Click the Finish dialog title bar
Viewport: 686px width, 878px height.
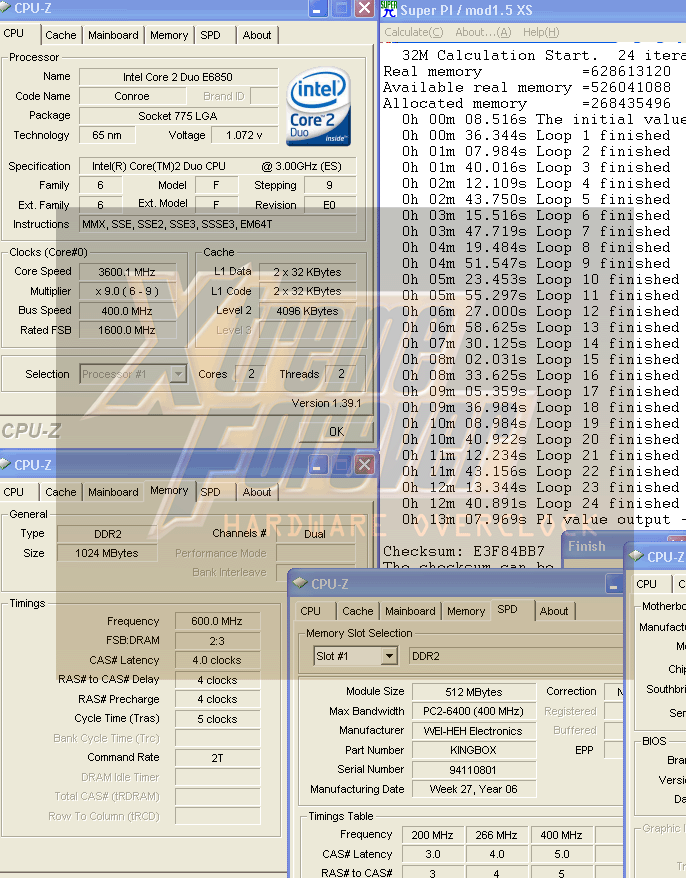tap(590, 546)
